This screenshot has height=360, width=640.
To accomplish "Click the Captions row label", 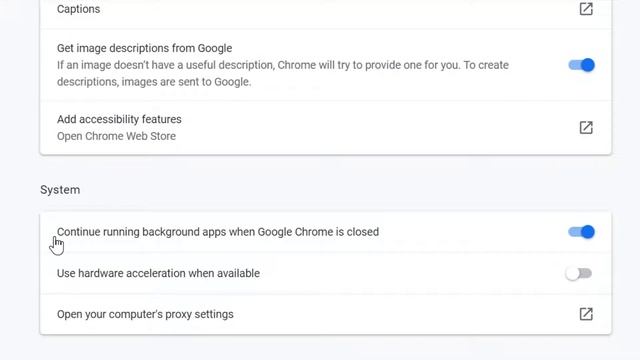I will click(78, 9).
